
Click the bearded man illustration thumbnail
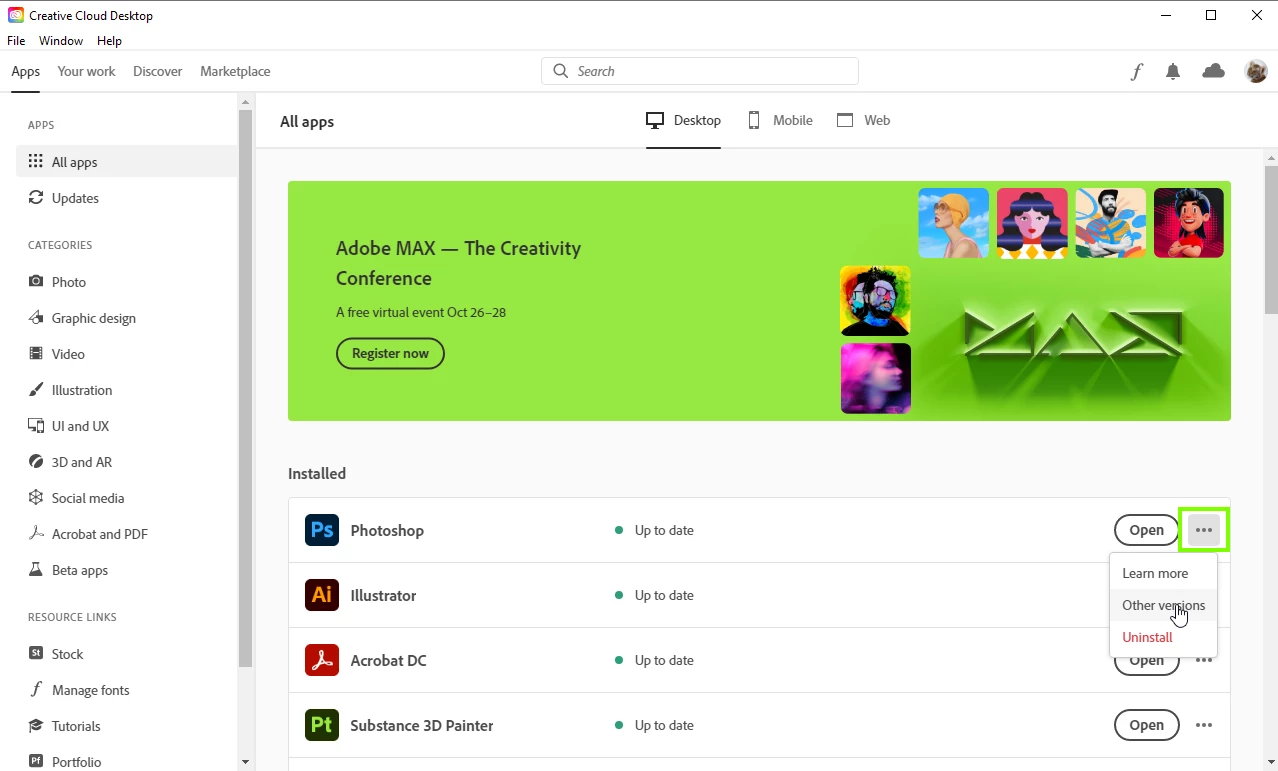[x=1110, y=223]
